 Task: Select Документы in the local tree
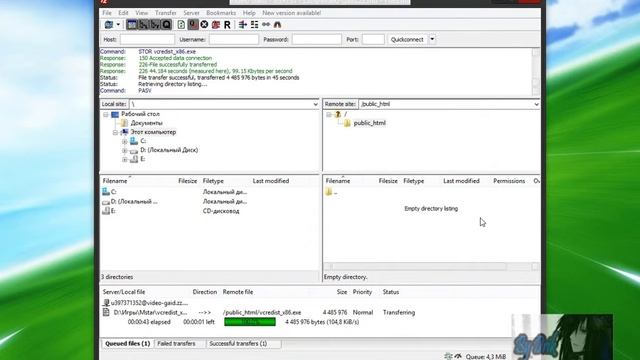(147, 123)
